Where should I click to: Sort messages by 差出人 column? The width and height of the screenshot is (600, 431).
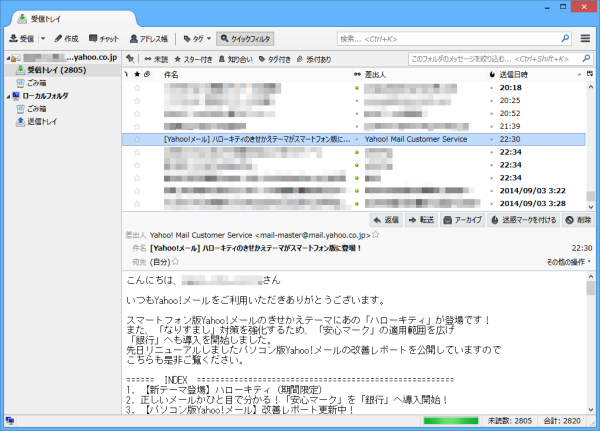[424, 75]
